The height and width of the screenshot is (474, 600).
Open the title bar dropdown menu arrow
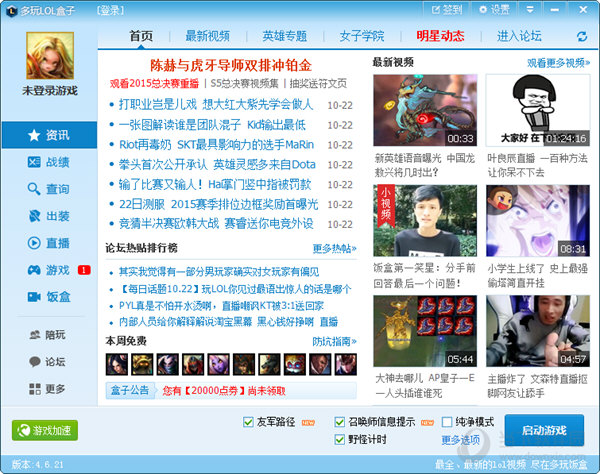click(x=530, y=10)
